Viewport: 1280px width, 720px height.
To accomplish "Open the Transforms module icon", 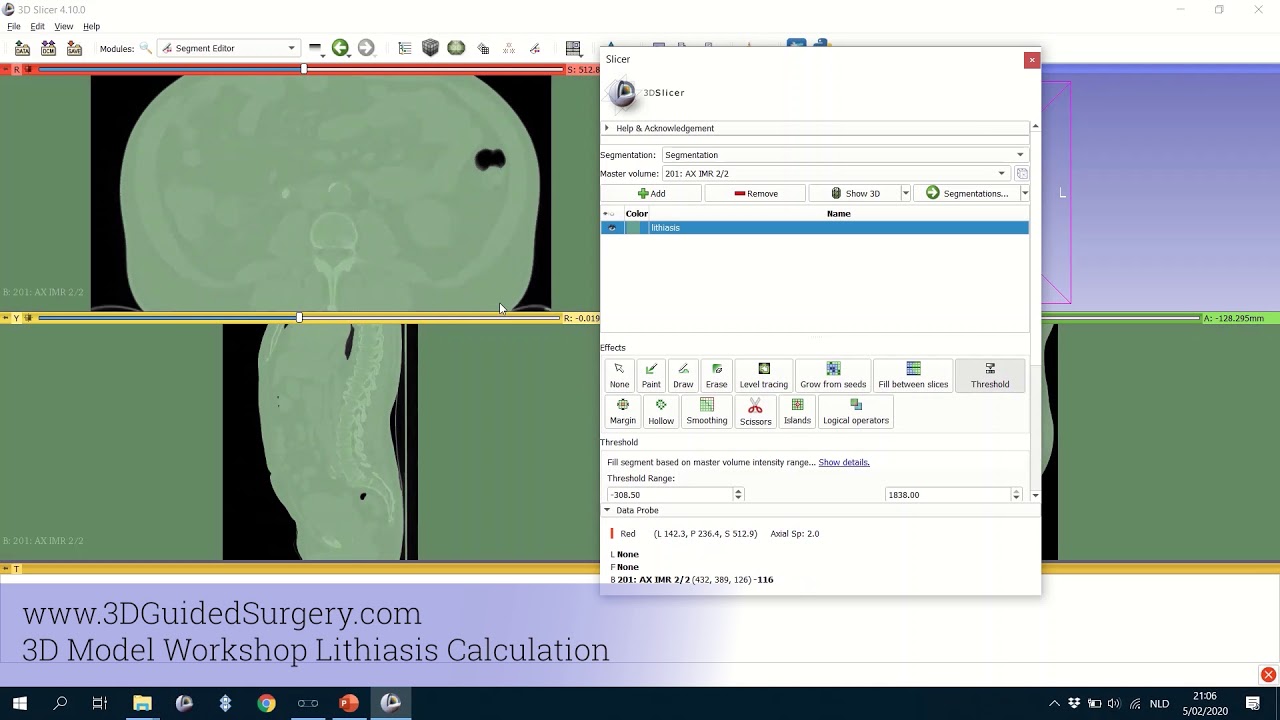I will (483, 48).
